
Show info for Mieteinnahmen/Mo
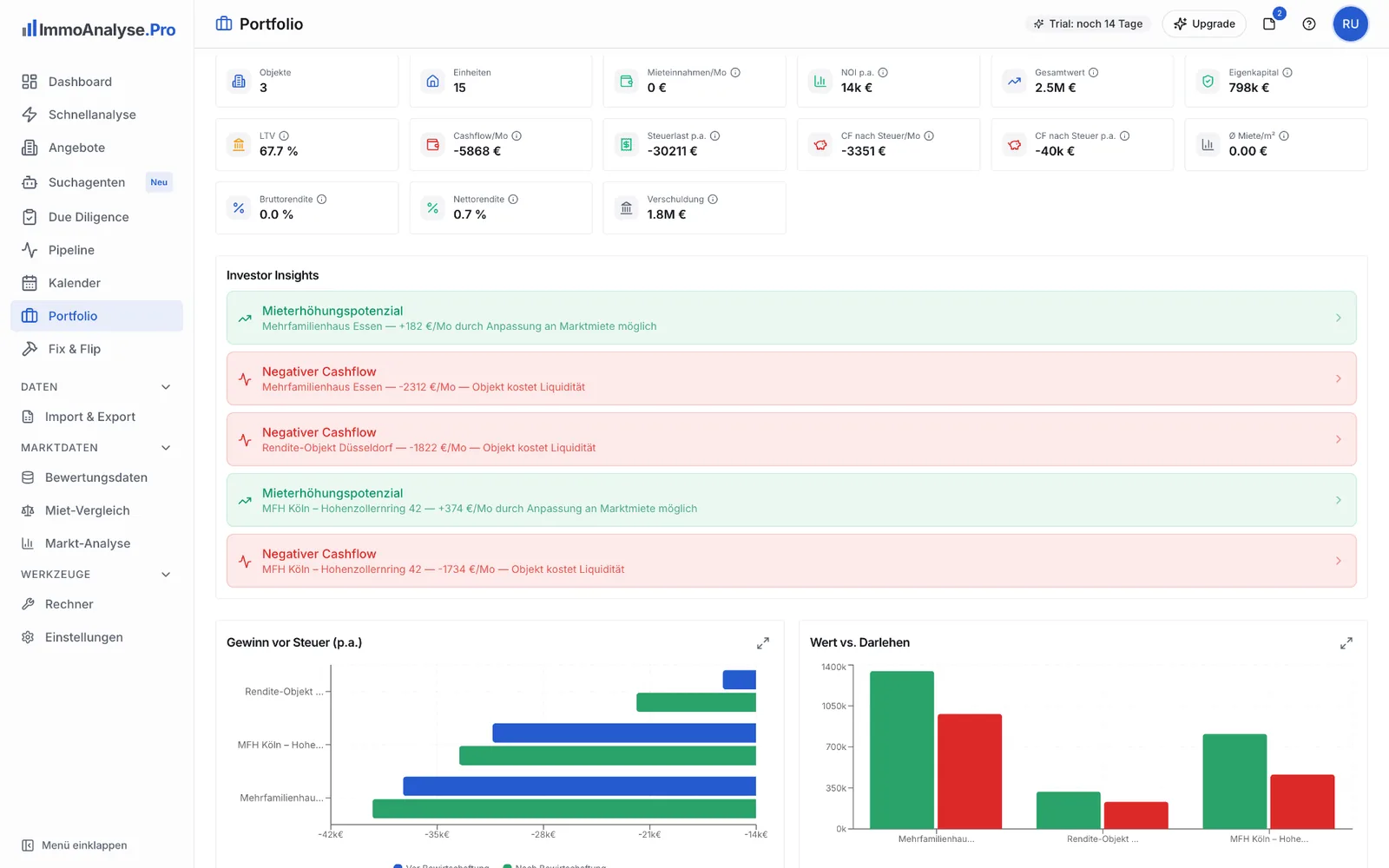click(735, 73)
